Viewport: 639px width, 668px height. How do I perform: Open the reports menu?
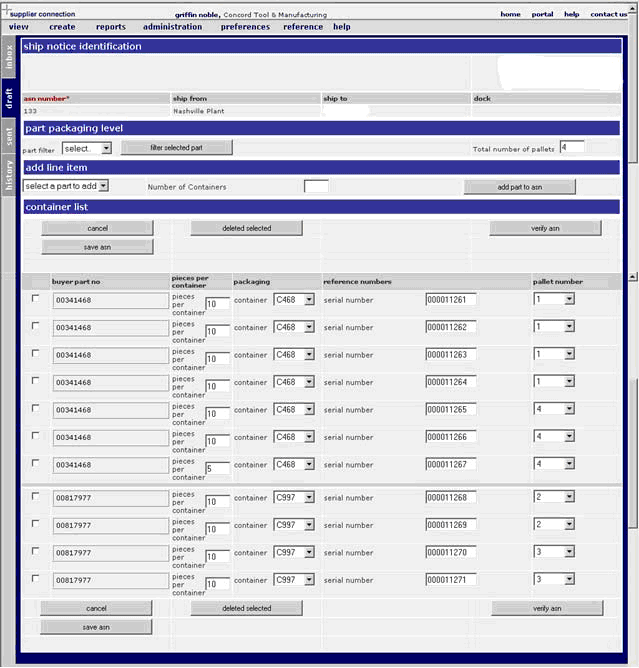(110, 27)
